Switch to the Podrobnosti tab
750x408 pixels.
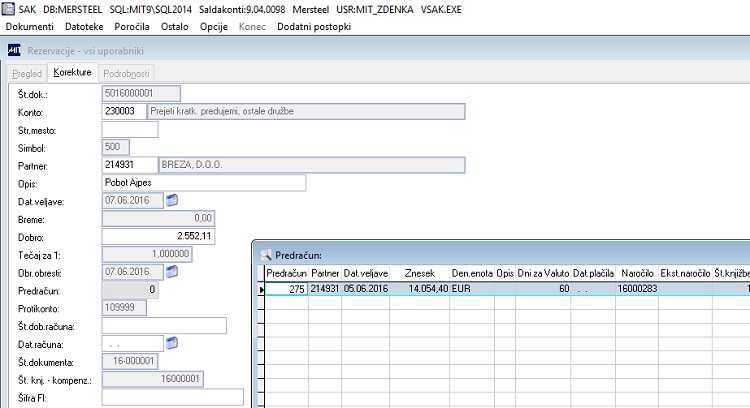(126, 74)
